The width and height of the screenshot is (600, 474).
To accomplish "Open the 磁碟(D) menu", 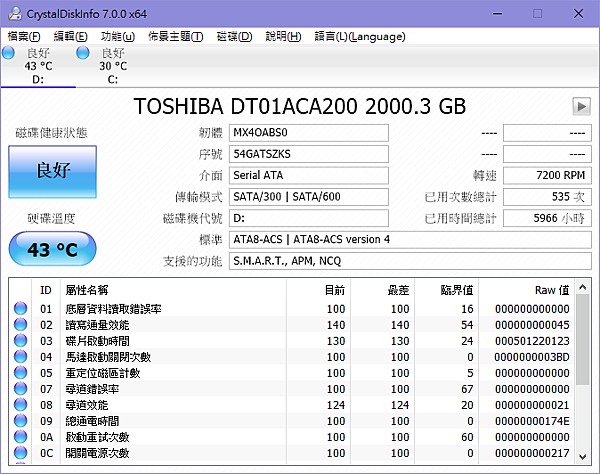I will pyautogui.click(x=234, y=37).
